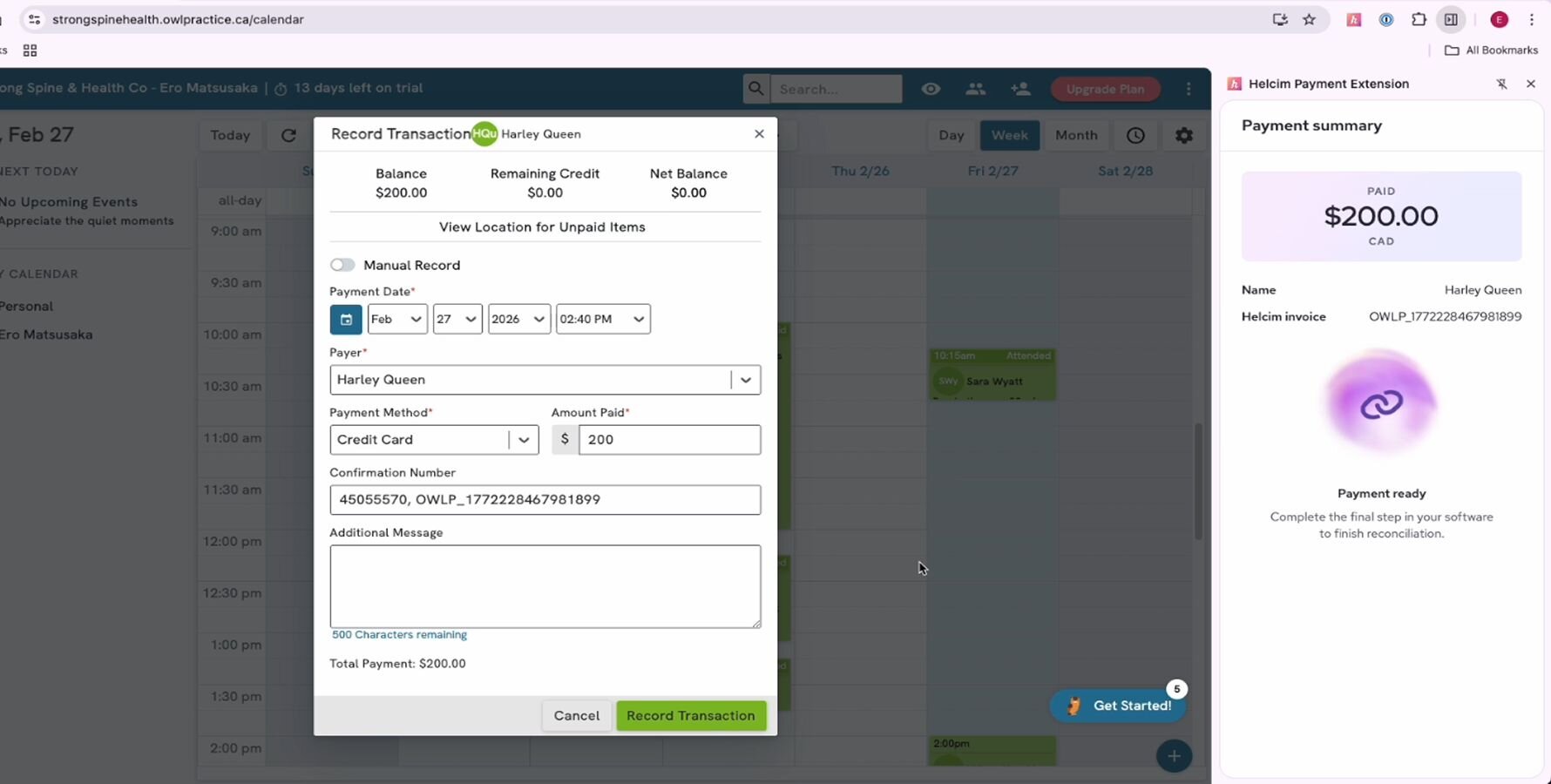Screen dimensions: 1551x784
Task: Click the clock history icon
Action: tap(1135, 135)
